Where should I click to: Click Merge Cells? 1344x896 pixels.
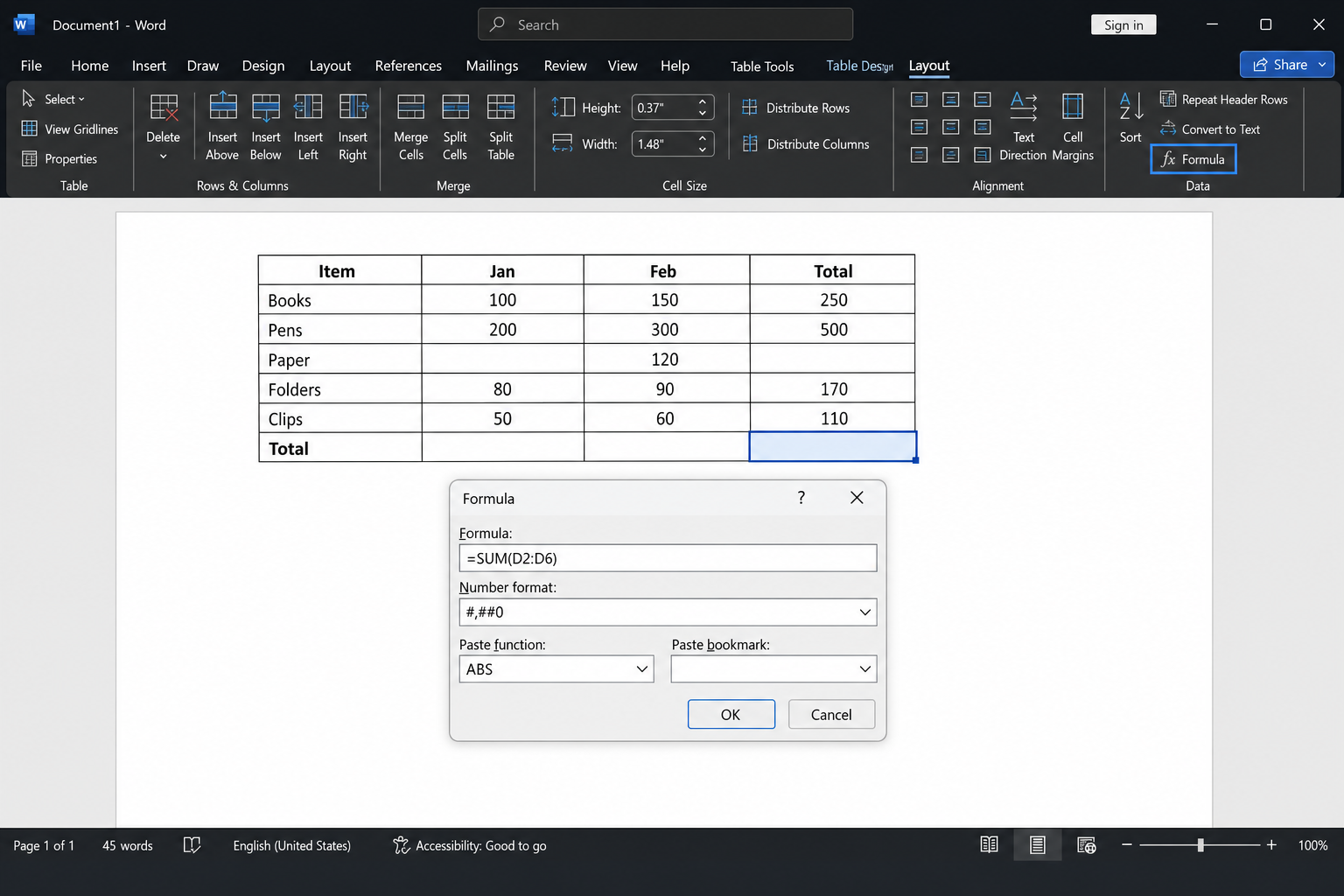point(410,128)
